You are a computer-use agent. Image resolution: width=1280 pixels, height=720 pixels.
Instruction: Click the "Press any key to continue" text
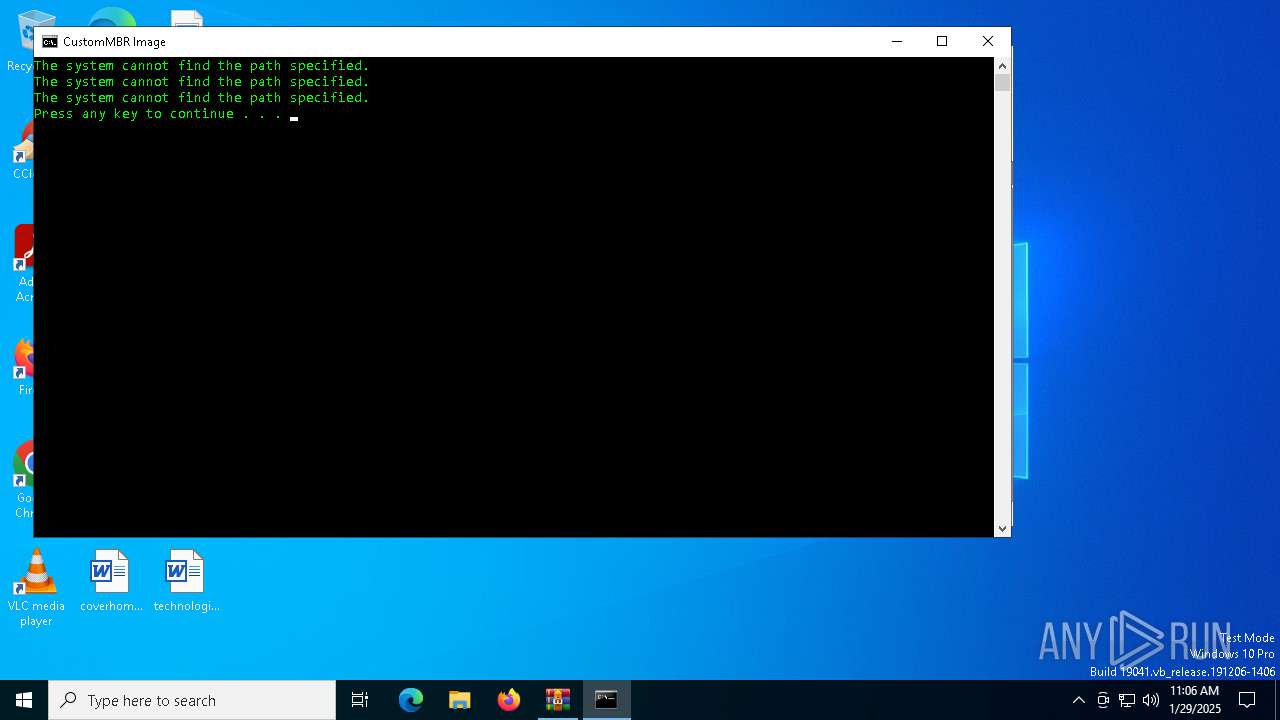(x=134, y=114)
